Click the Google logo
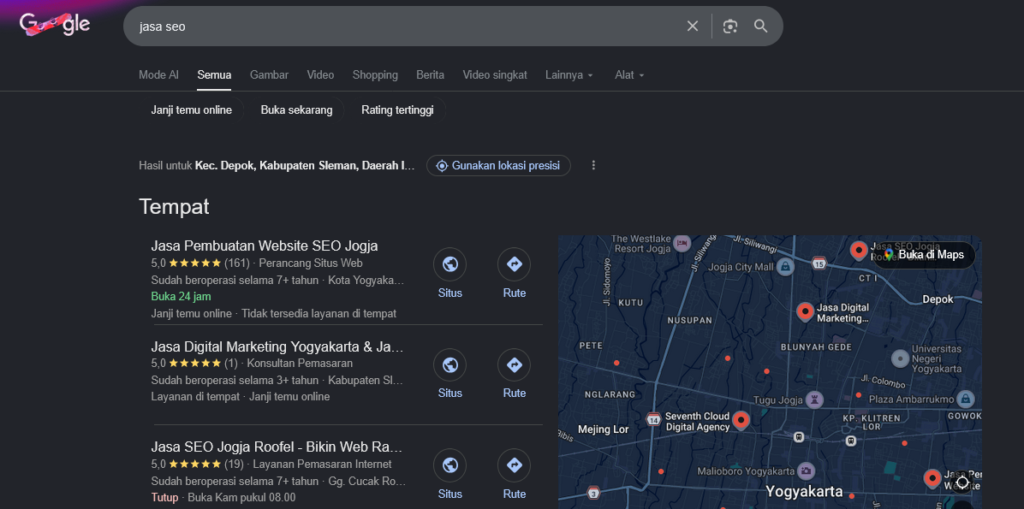 (x=55, y=25)
